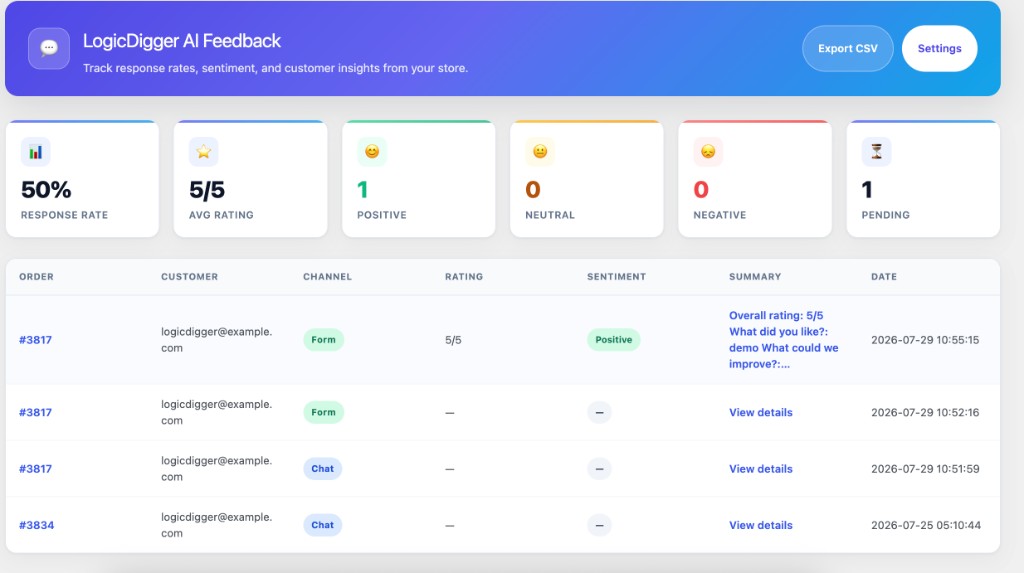Image resolution: width=1024 pixels, height=573 pixels.
Task: Click the CHANNEL column header
Action: [x=327, y=276]
